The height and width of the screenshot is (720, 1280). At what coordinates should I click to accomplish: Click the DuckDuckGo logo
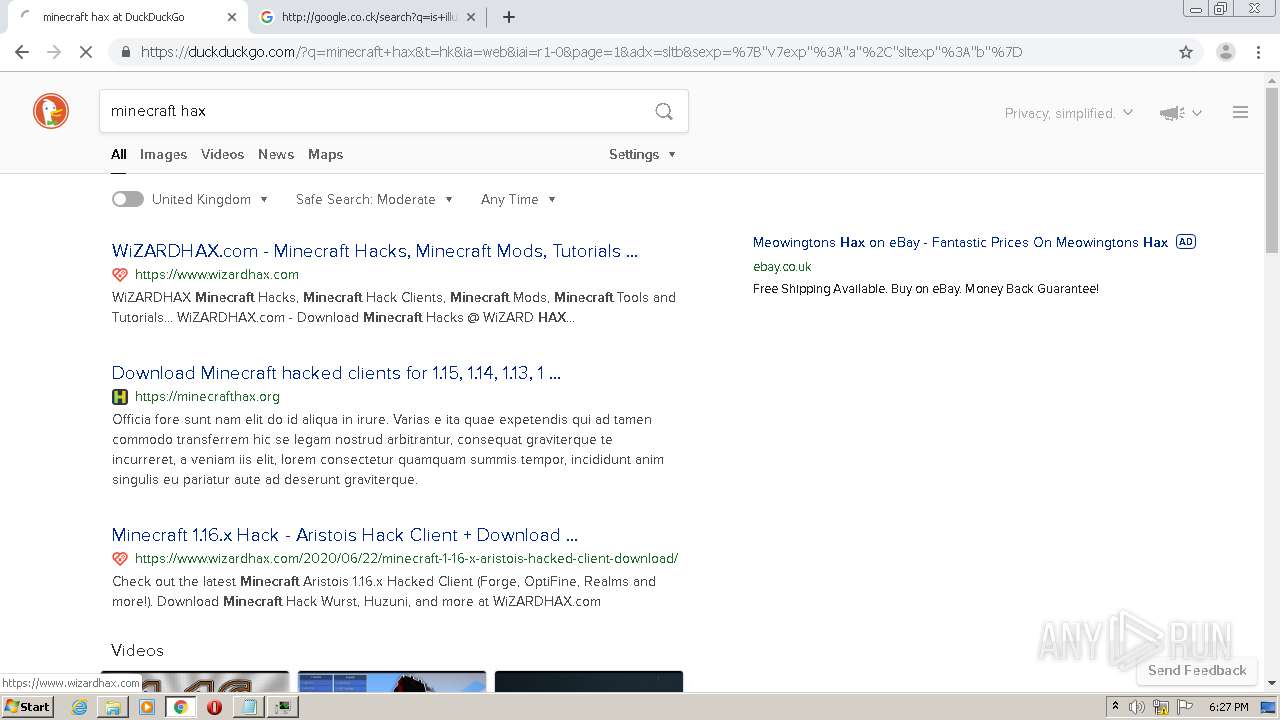pyautogui.click(x=51, y=111)
